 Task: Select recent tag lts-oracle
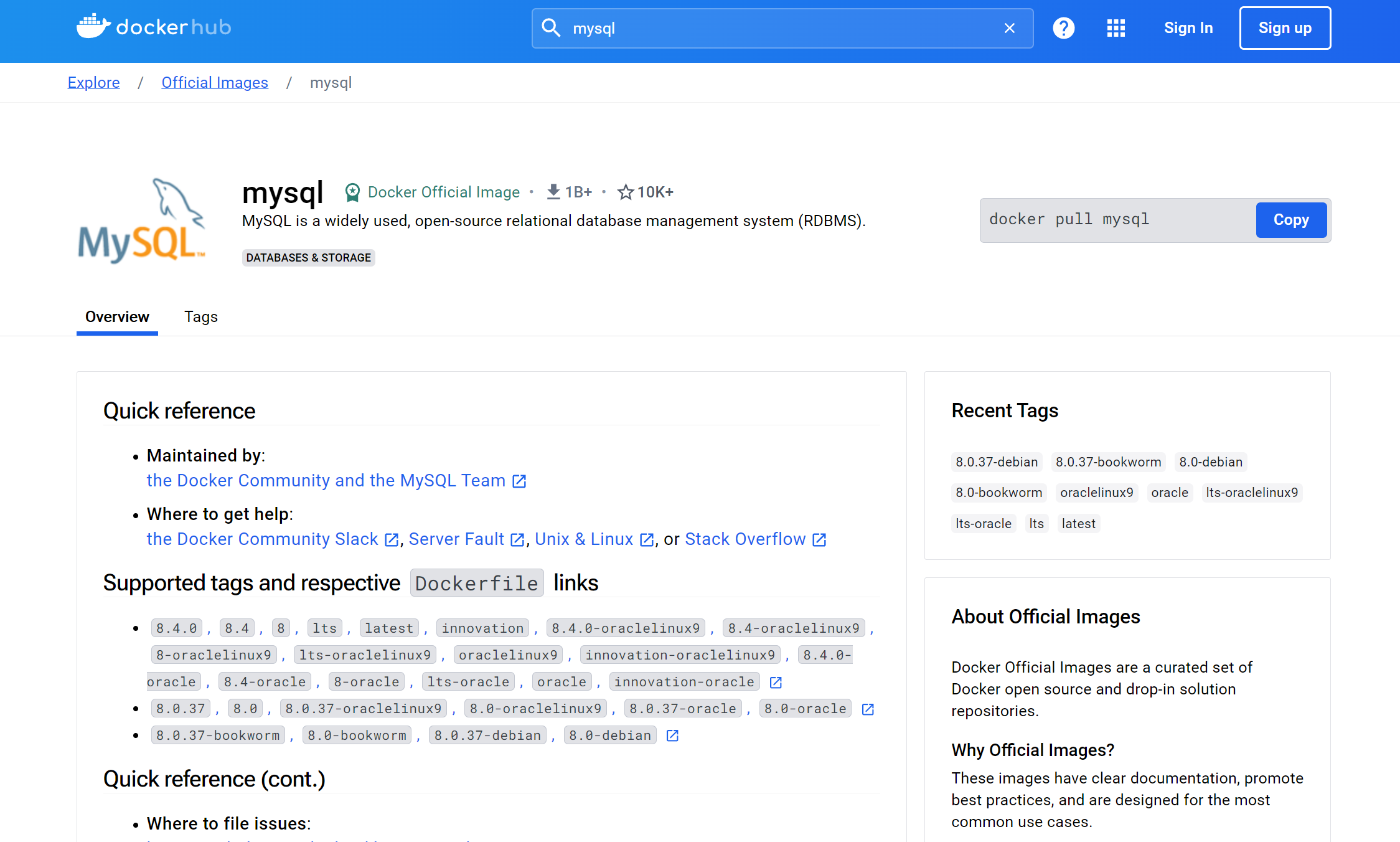984,524
